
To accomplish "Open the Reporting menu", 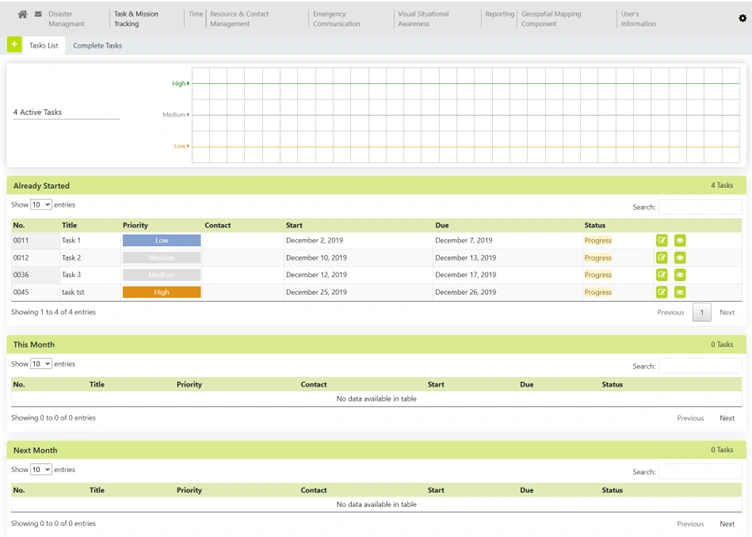I will (x=499, y=14).
